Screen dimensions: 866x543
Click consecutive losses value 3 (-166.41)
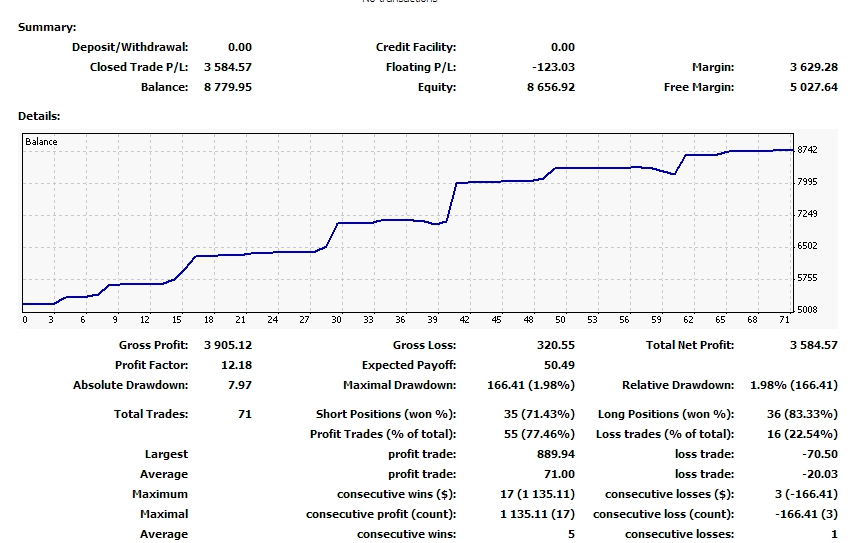[x=806, y=494]
